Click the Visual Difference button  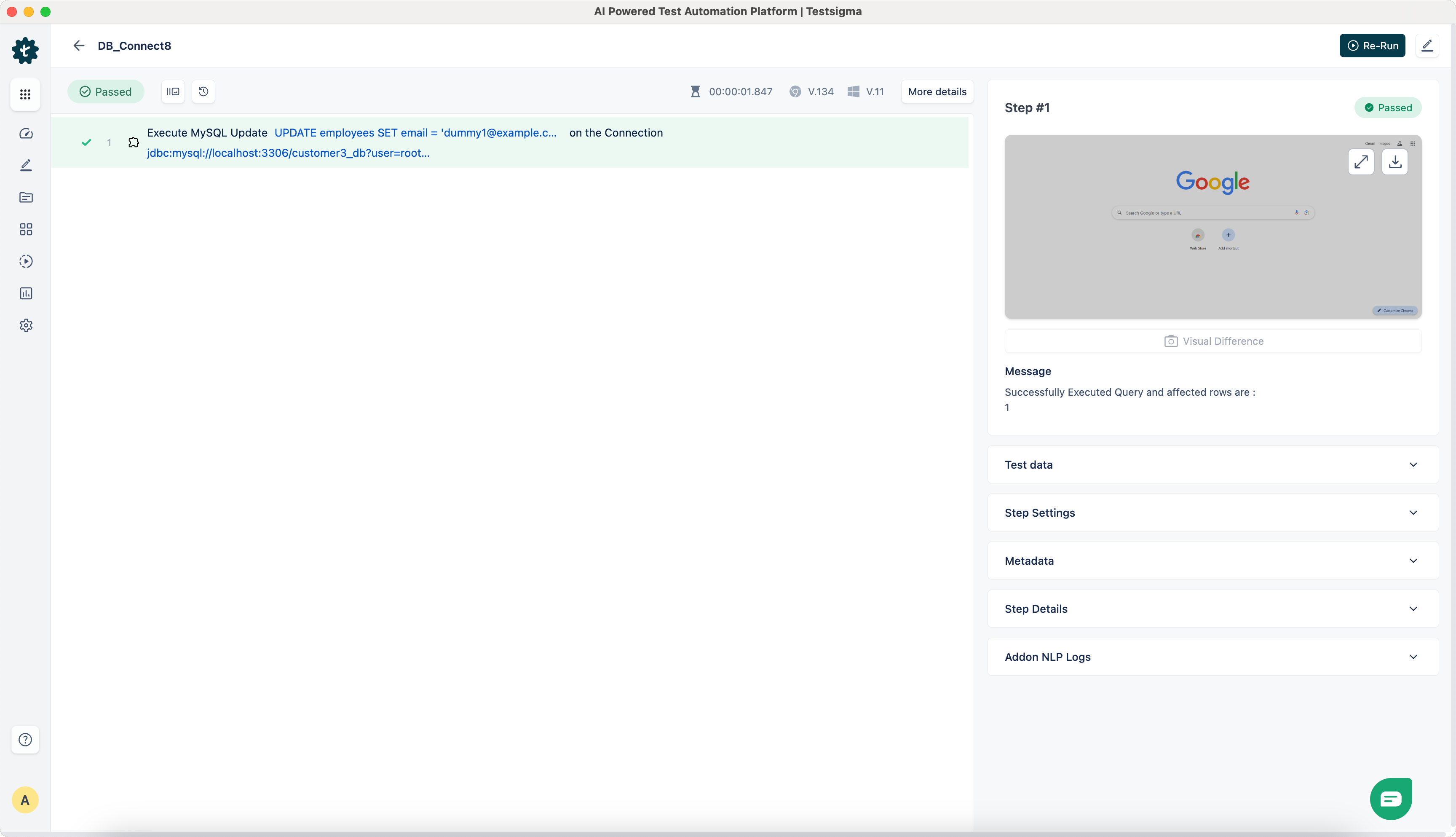pos(1213,341)
